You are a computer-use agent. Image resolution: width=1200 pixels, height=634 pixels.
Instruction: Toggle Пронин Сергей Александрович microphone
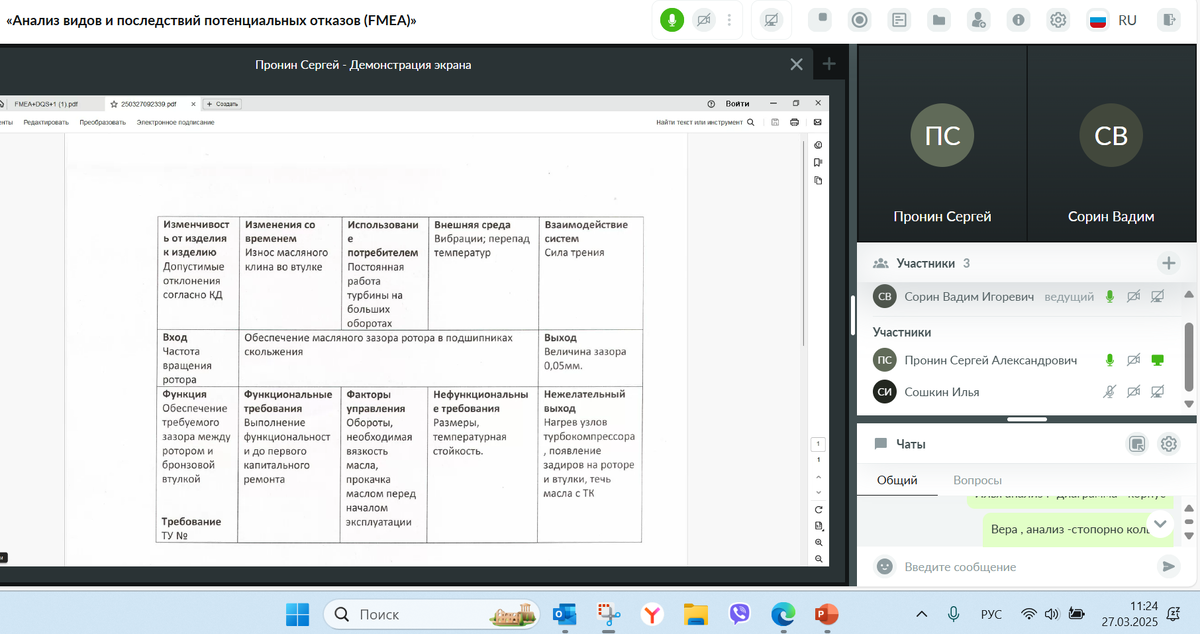(1110, 360)
